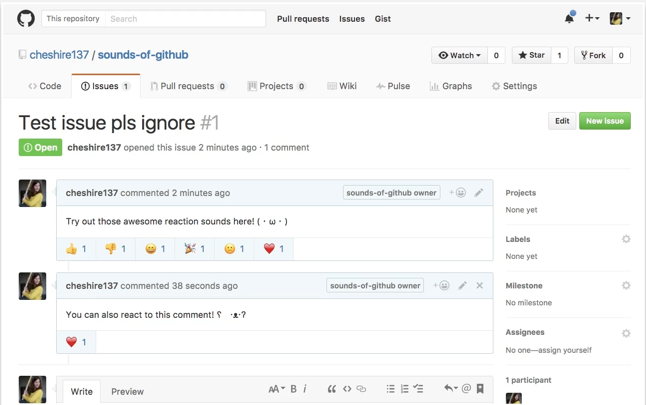The height and width of the screenshot is (405, 646).
Task: Star the sounds-of-github repository
Action: coord(531,55)
